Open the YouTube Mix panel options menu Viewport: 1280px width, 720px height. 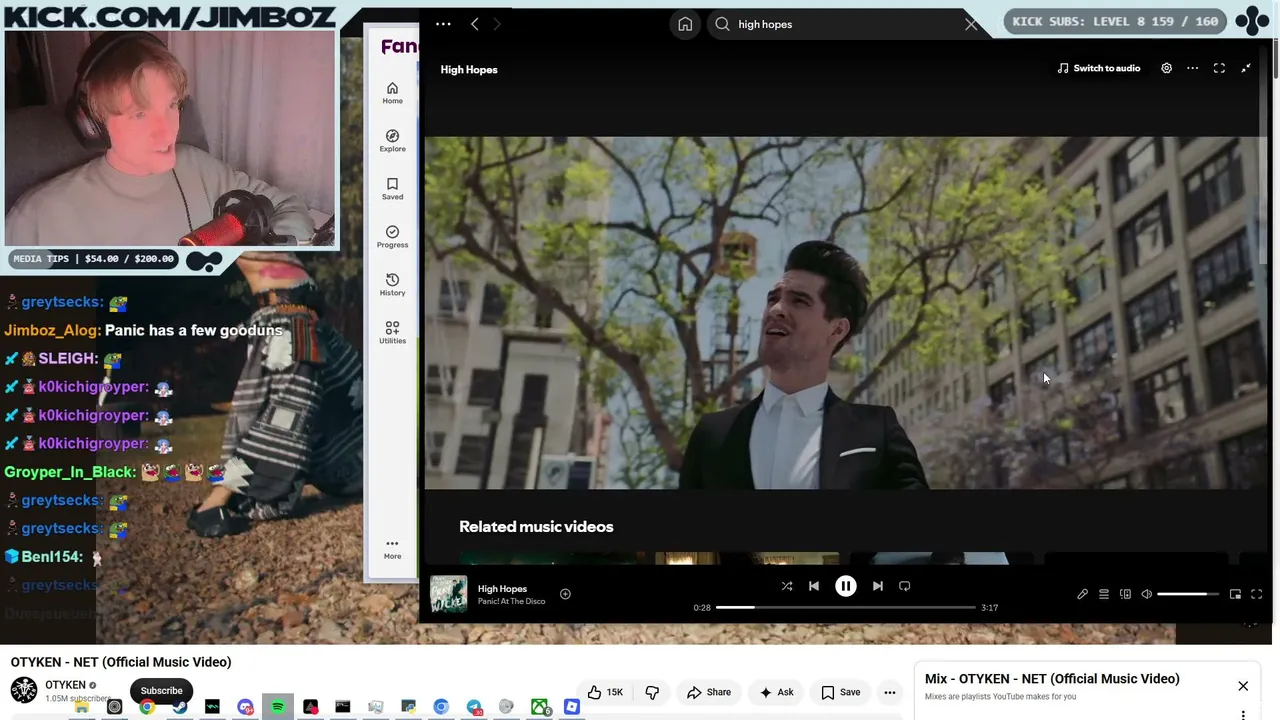pyautogui.click(x=1243, y=714)
